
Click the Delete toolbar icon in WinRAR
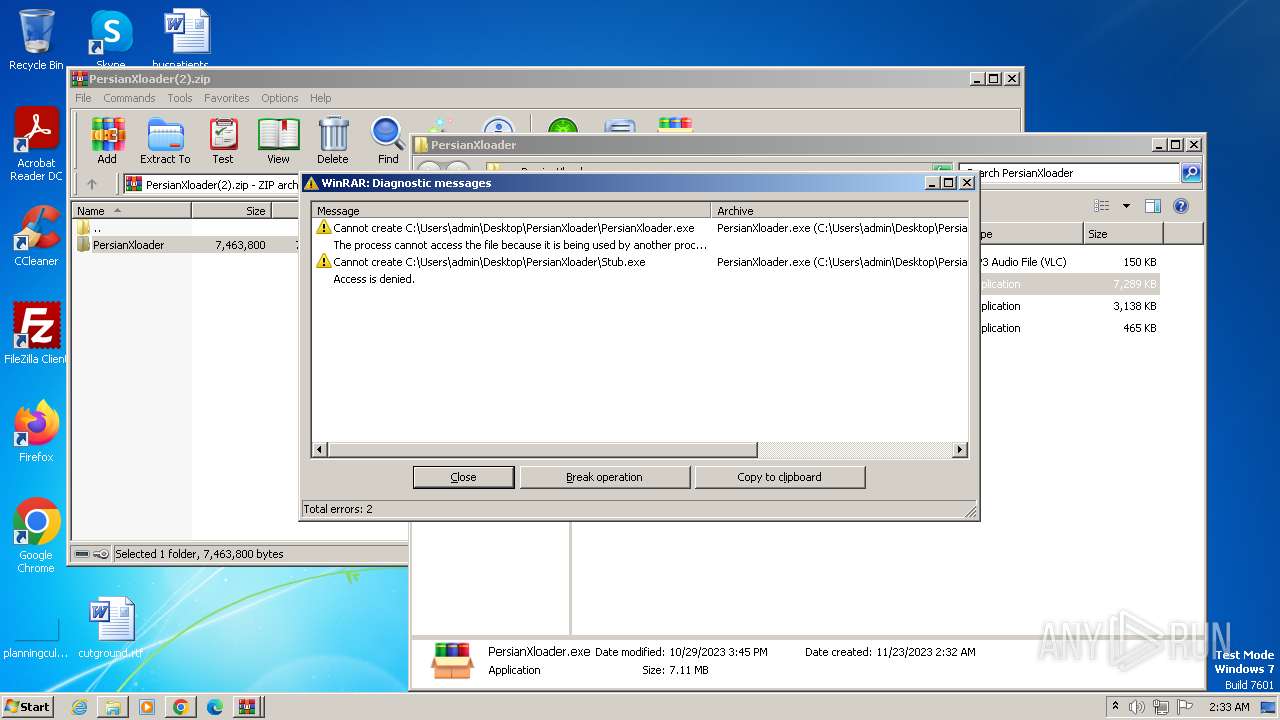pyautogui.click(x=333, y=141)
